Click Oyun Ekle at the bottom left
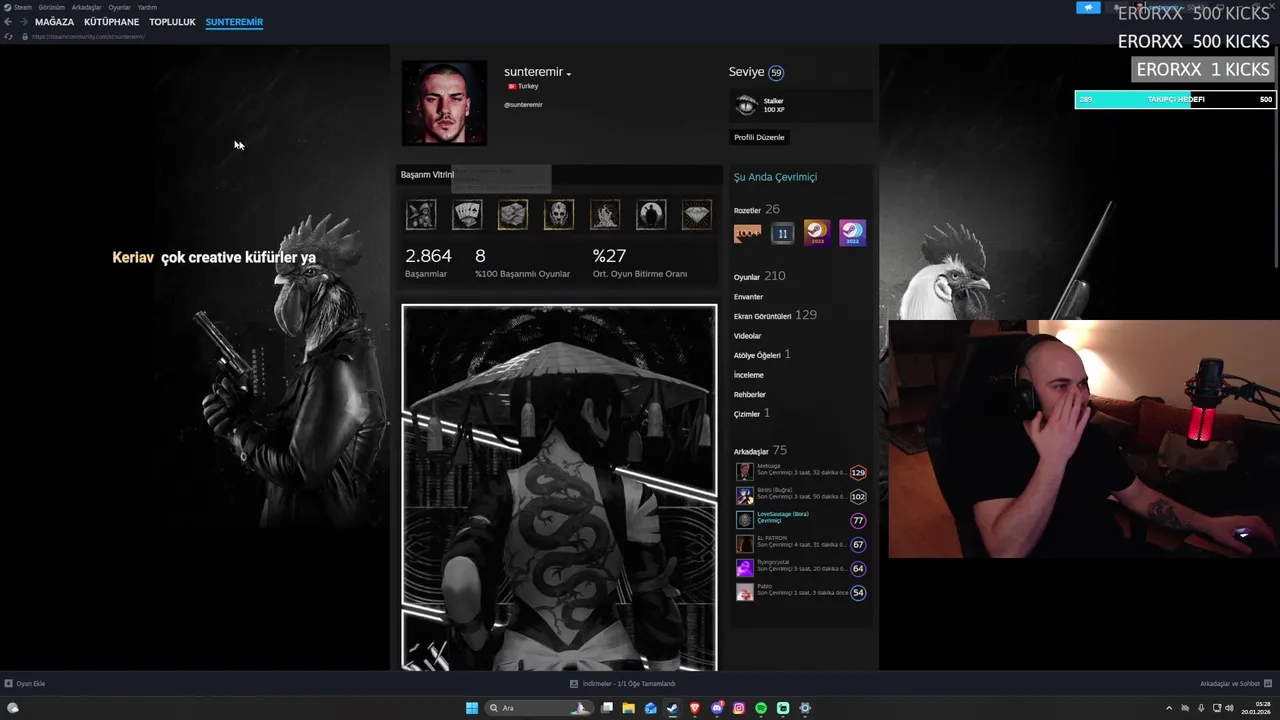The image size is (1280, 720). click(25, 684)
